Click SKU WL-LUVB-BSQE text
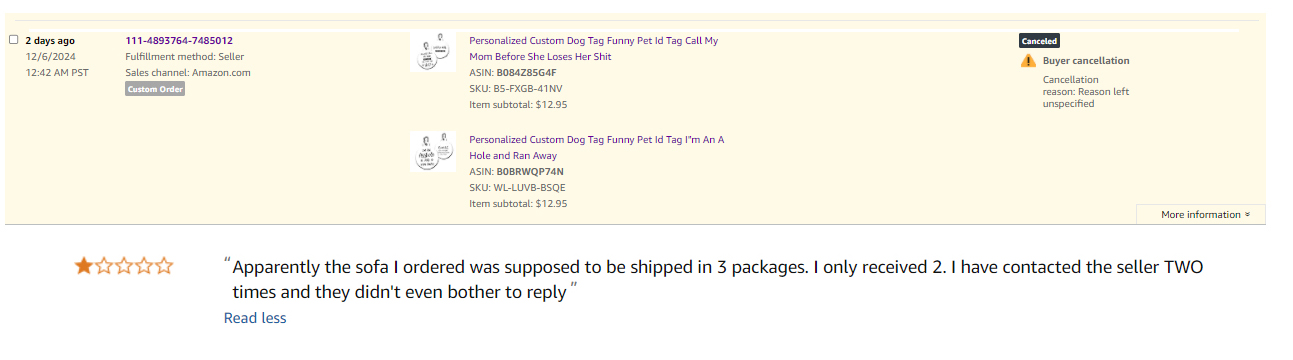 [517, 188]
